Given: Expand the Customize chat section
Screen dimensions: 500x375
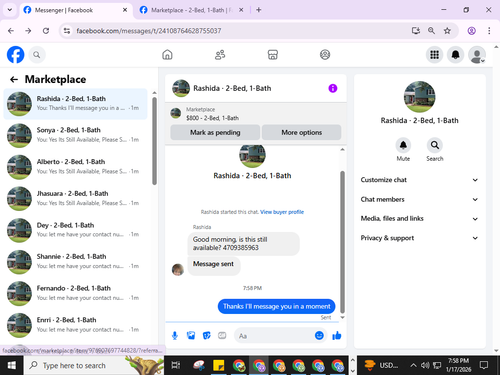Looking at the screenshot, I should coord(419,180).
